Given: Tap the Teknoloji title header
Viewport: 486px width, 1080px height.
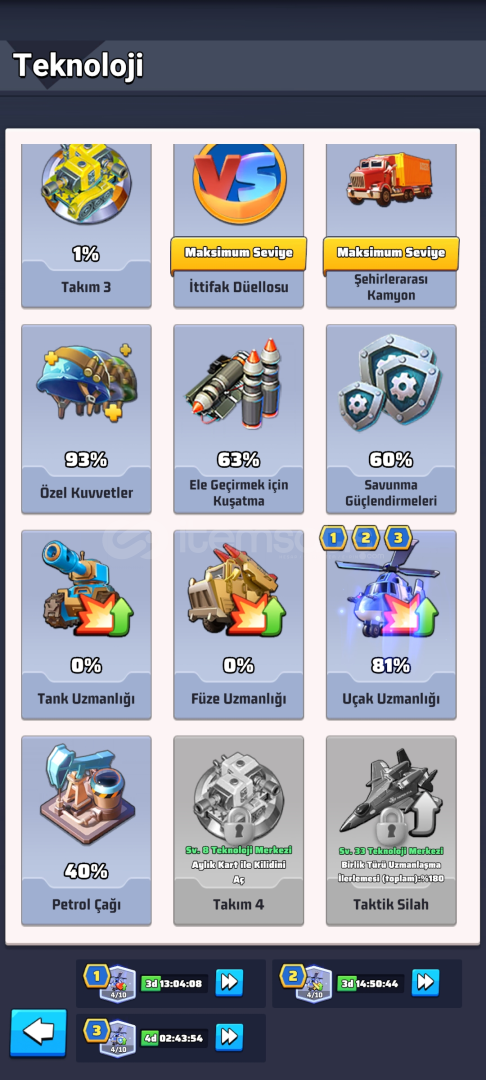Looking at the screenshot, I should click(x=78, y=65).
